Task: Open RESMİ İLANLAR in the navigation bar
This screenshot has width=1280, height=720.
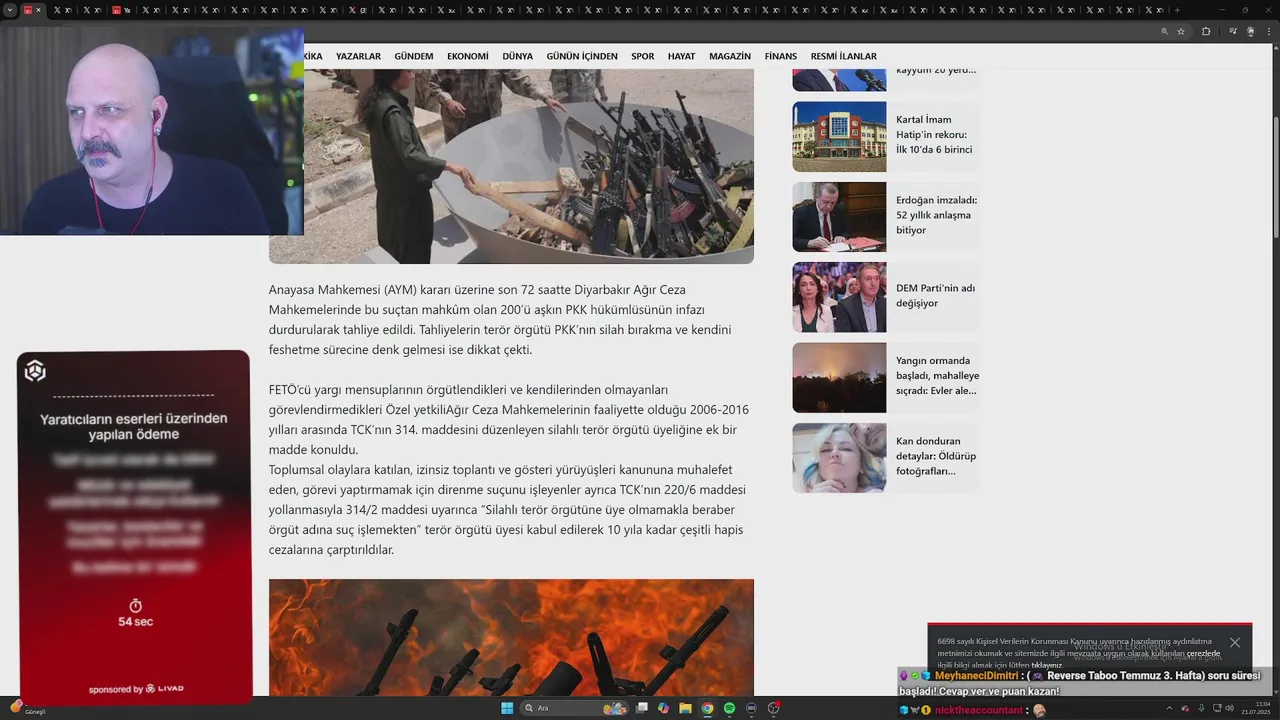Action: pos(844,56)
